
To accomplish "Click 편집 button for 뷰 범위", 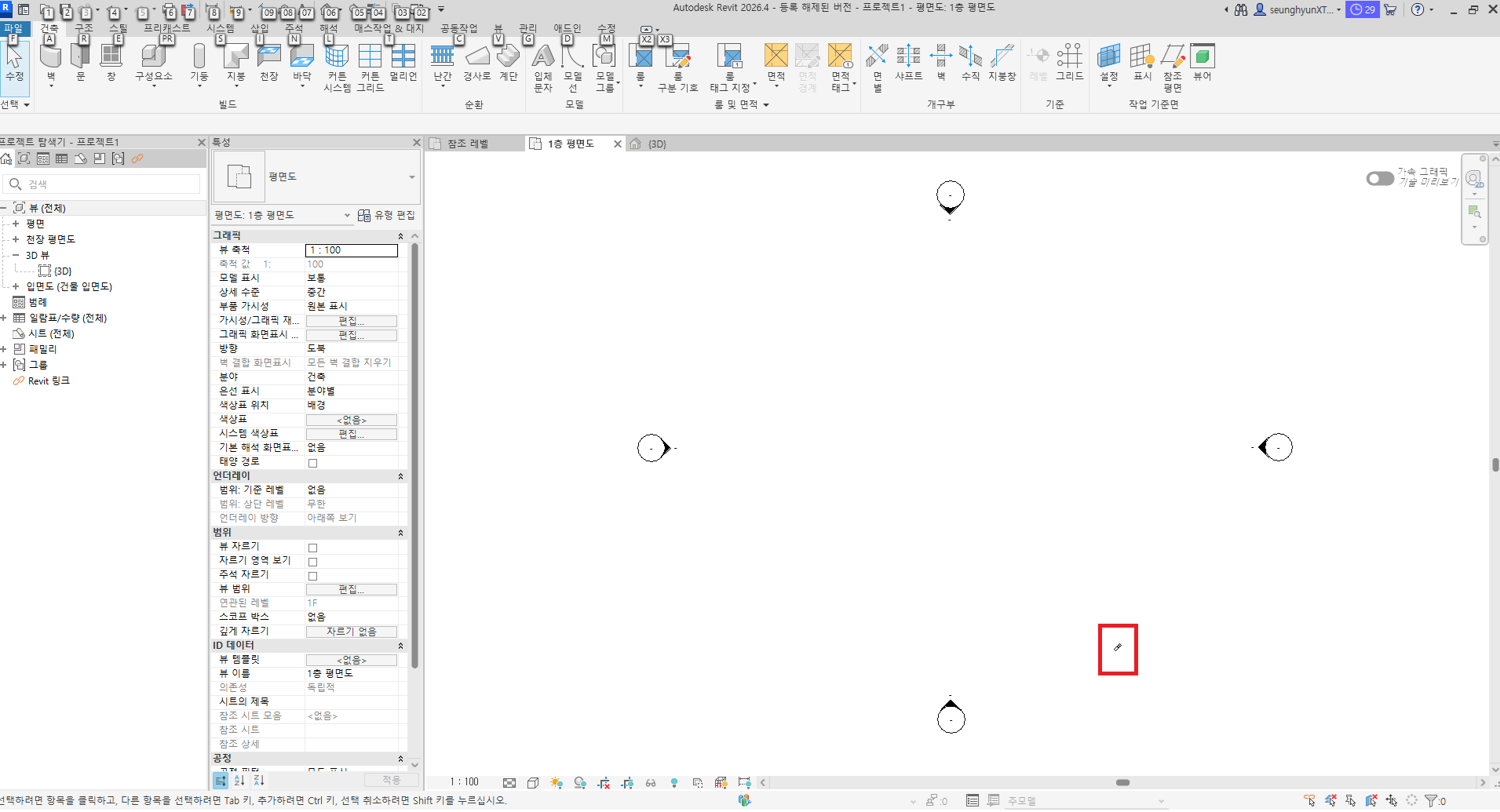I will click(351, 589).
